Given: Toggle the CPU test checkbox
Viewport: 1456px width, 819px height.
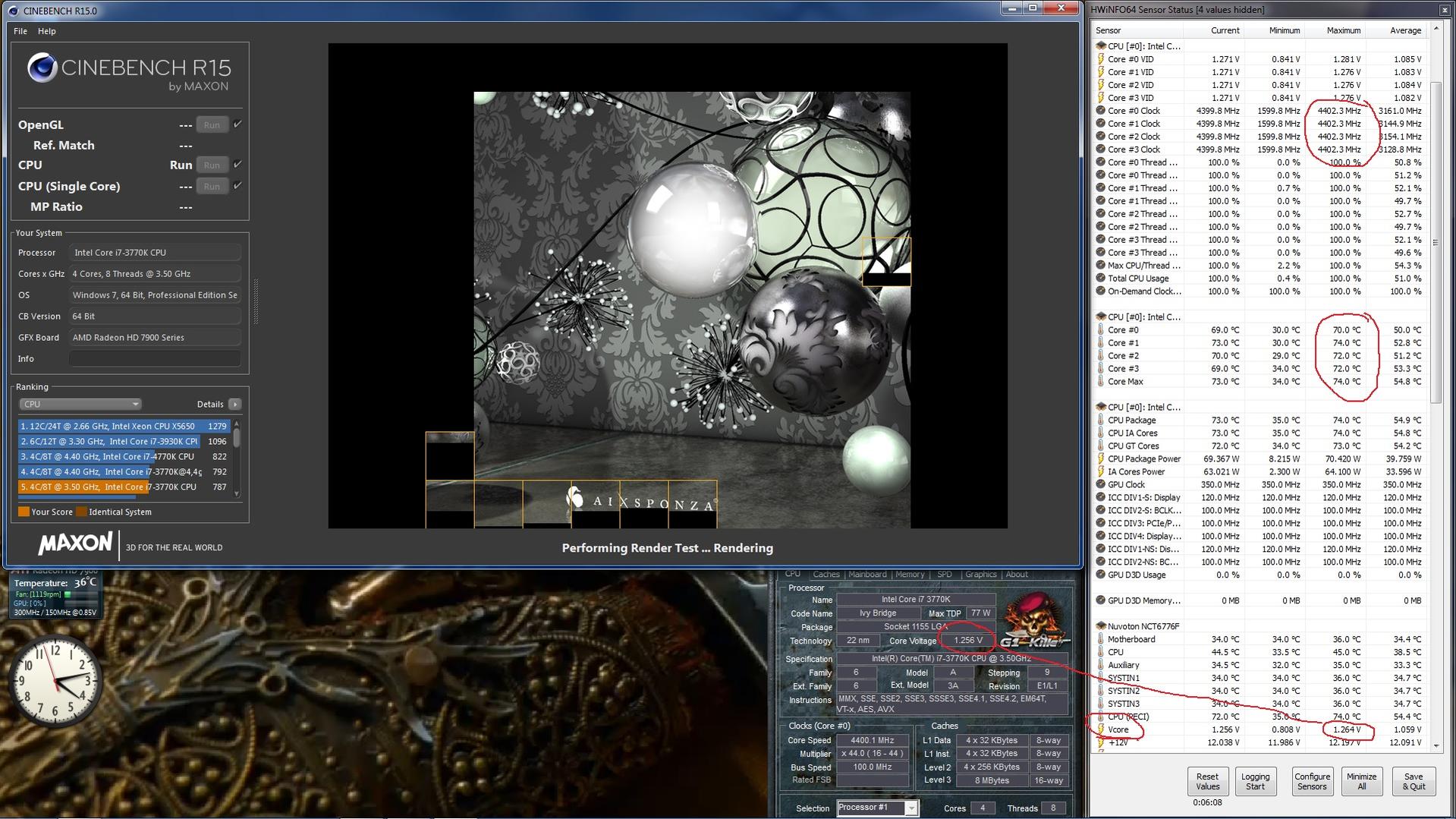Looking at the screenshot, I should tap(237, 165).
